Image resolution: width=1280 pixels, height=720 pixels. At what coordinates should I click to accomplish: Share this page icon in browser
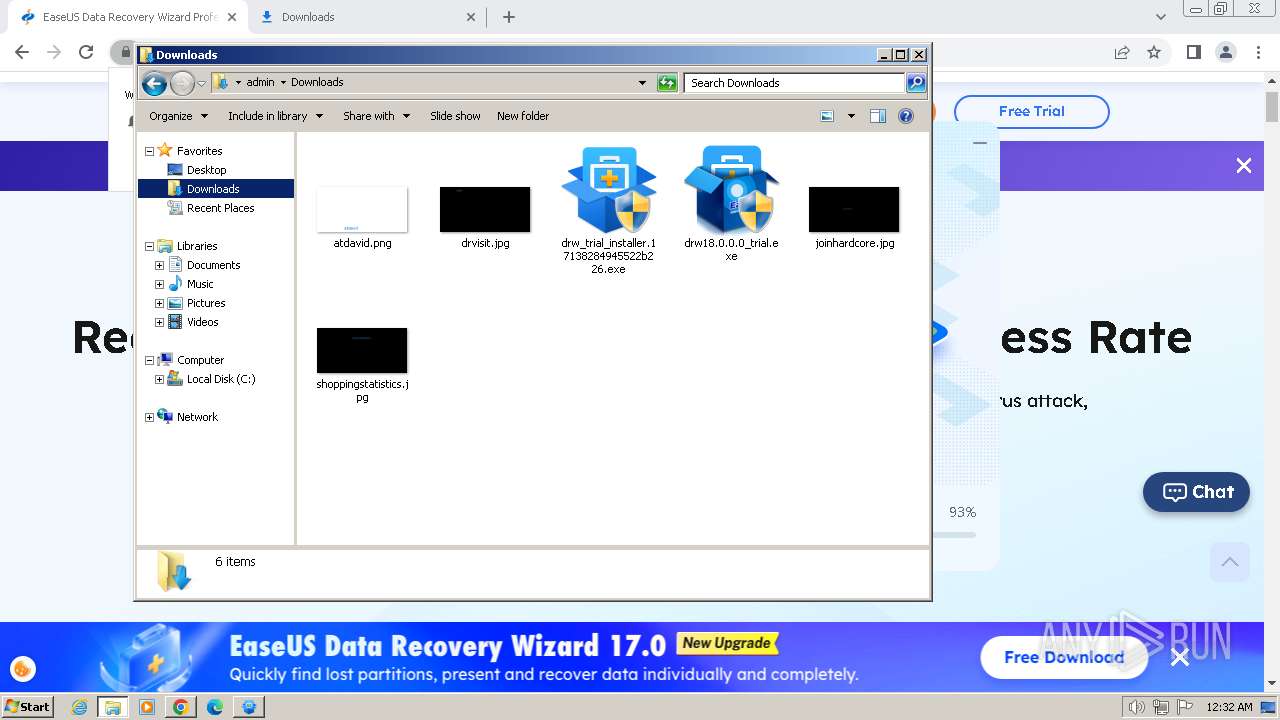[x=1122, y=52]
